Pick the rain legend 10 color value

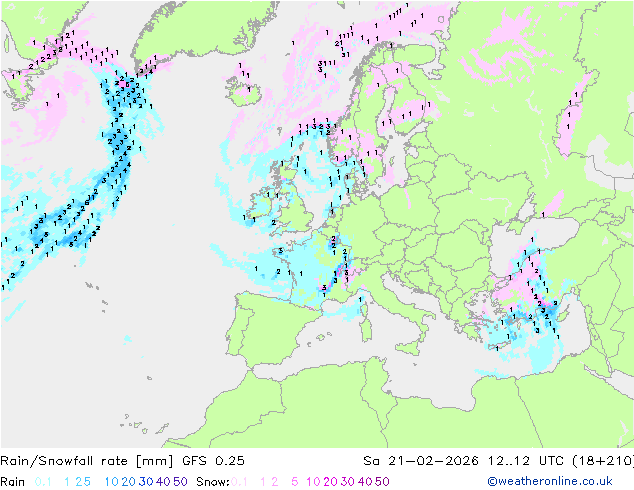(111, 482)
